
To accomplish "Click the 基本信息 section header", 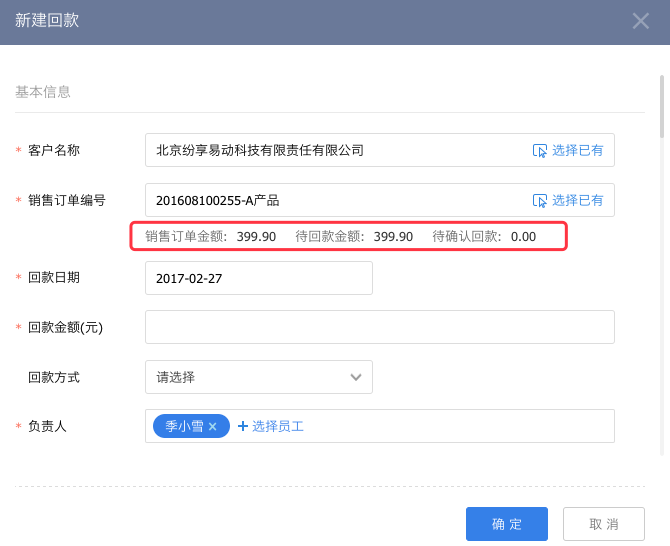I will coord(43,92).
